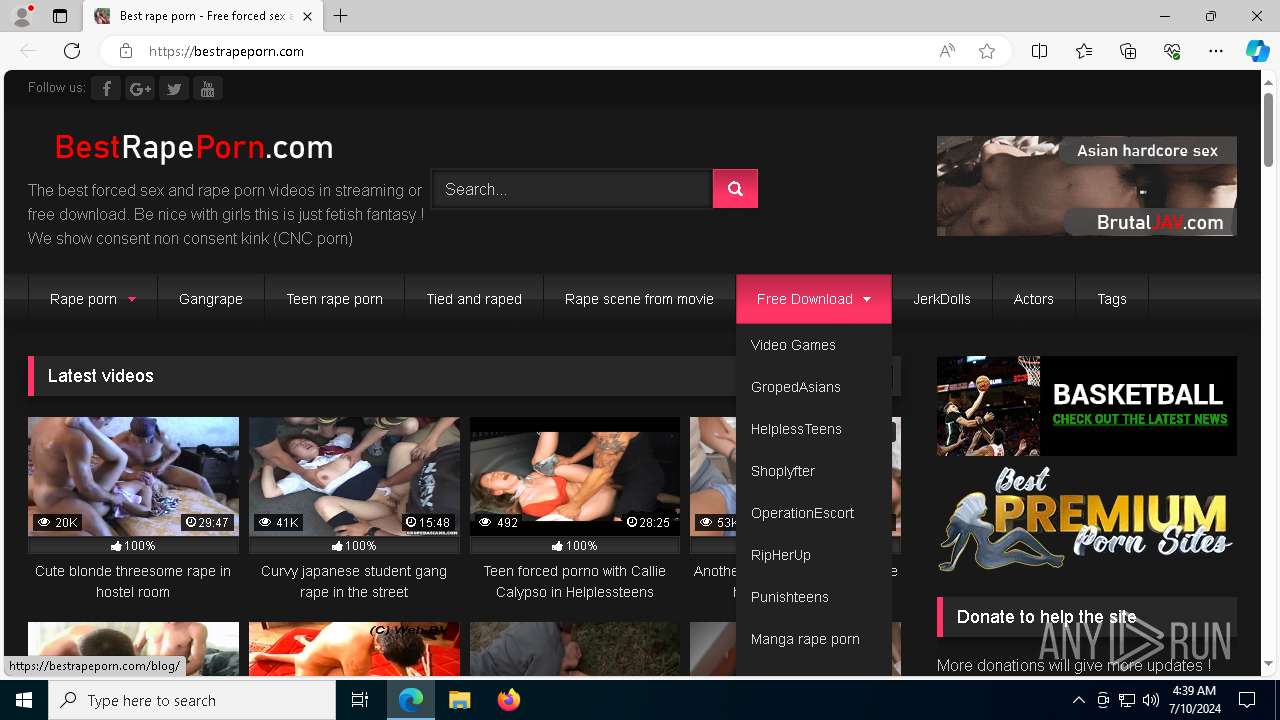View site information lock icon
This screenshot has height=720, width=1280.
point(125,51)
